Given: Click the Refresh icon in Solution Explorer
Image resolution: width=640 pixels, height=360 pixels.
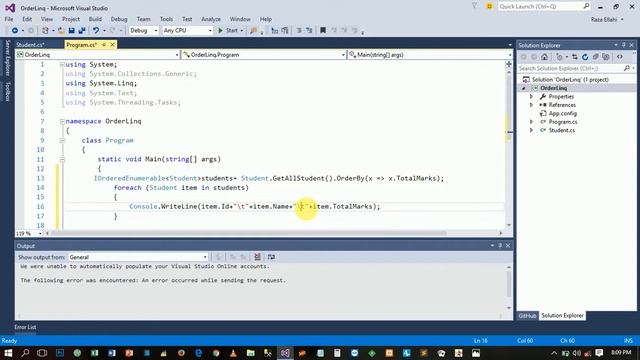Looking at the screenshot, I should click(x=585, y=57).
